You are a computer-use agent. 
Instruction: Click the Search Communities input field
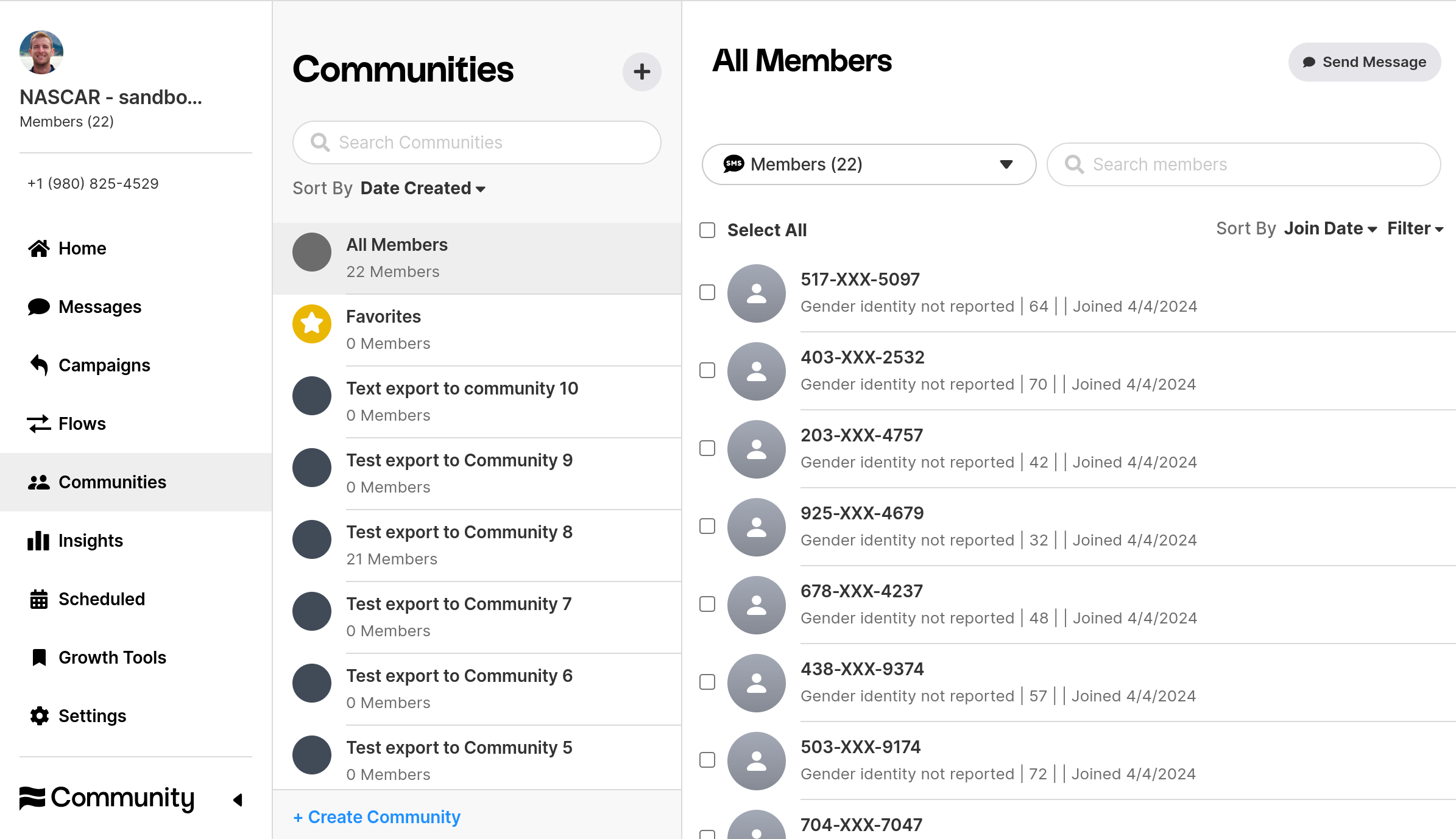(477, 142)
